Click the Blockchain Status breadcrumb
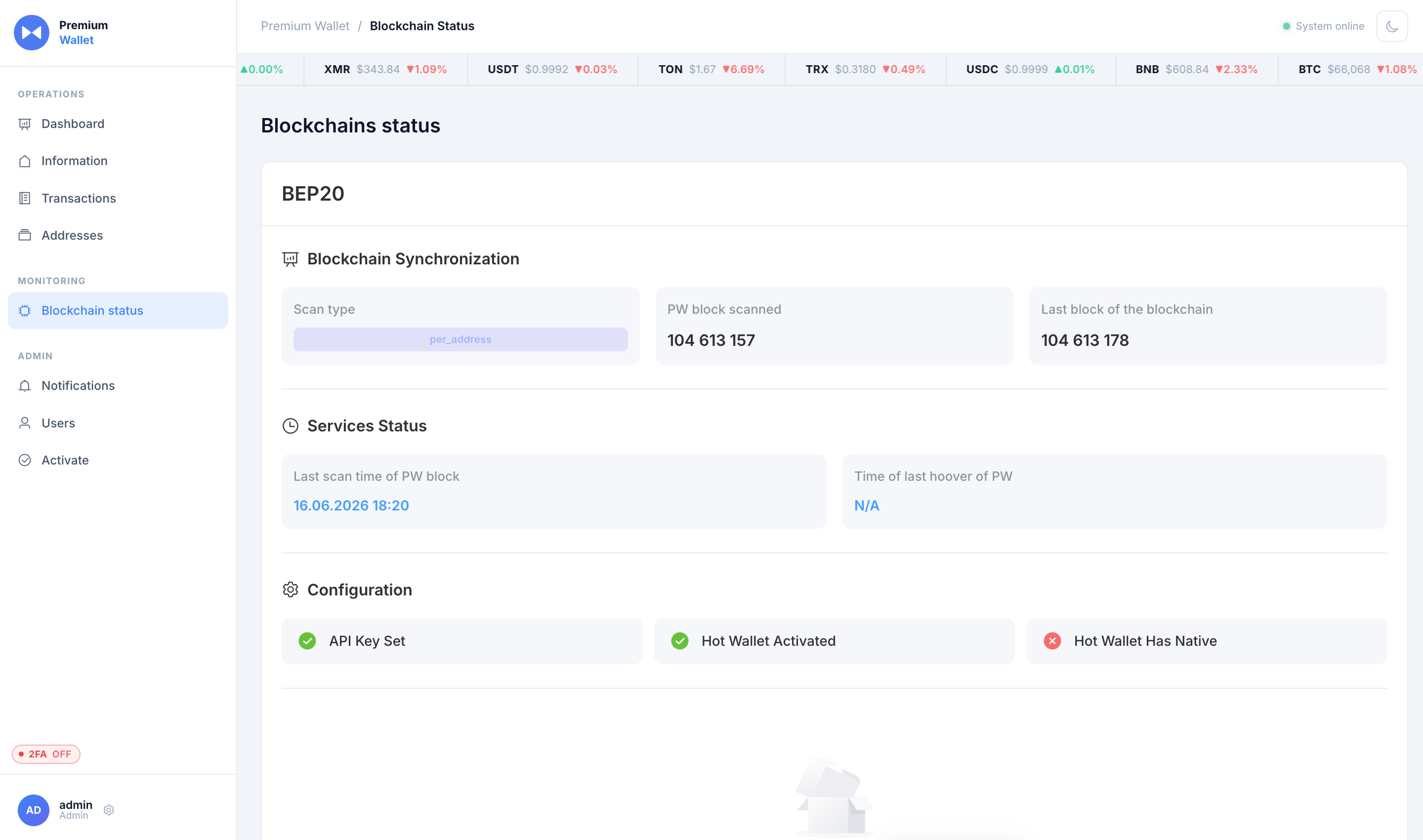The width and height of the screenshot is (1423, 840). pos(422,26)
